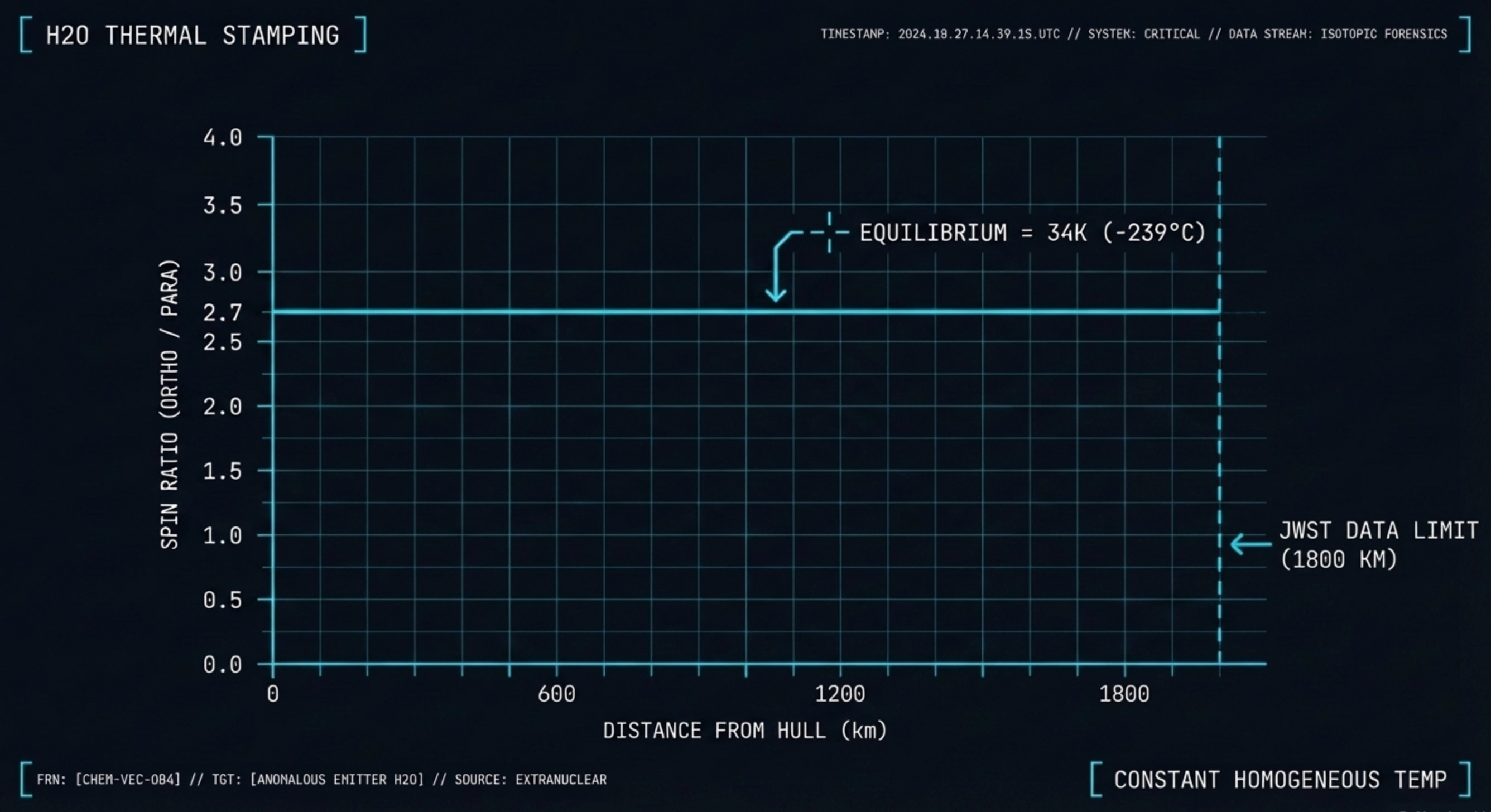Click the 2.7 y-axis tick label
The height and width of the screenshot is (812, 1491).
coord(222,313)
